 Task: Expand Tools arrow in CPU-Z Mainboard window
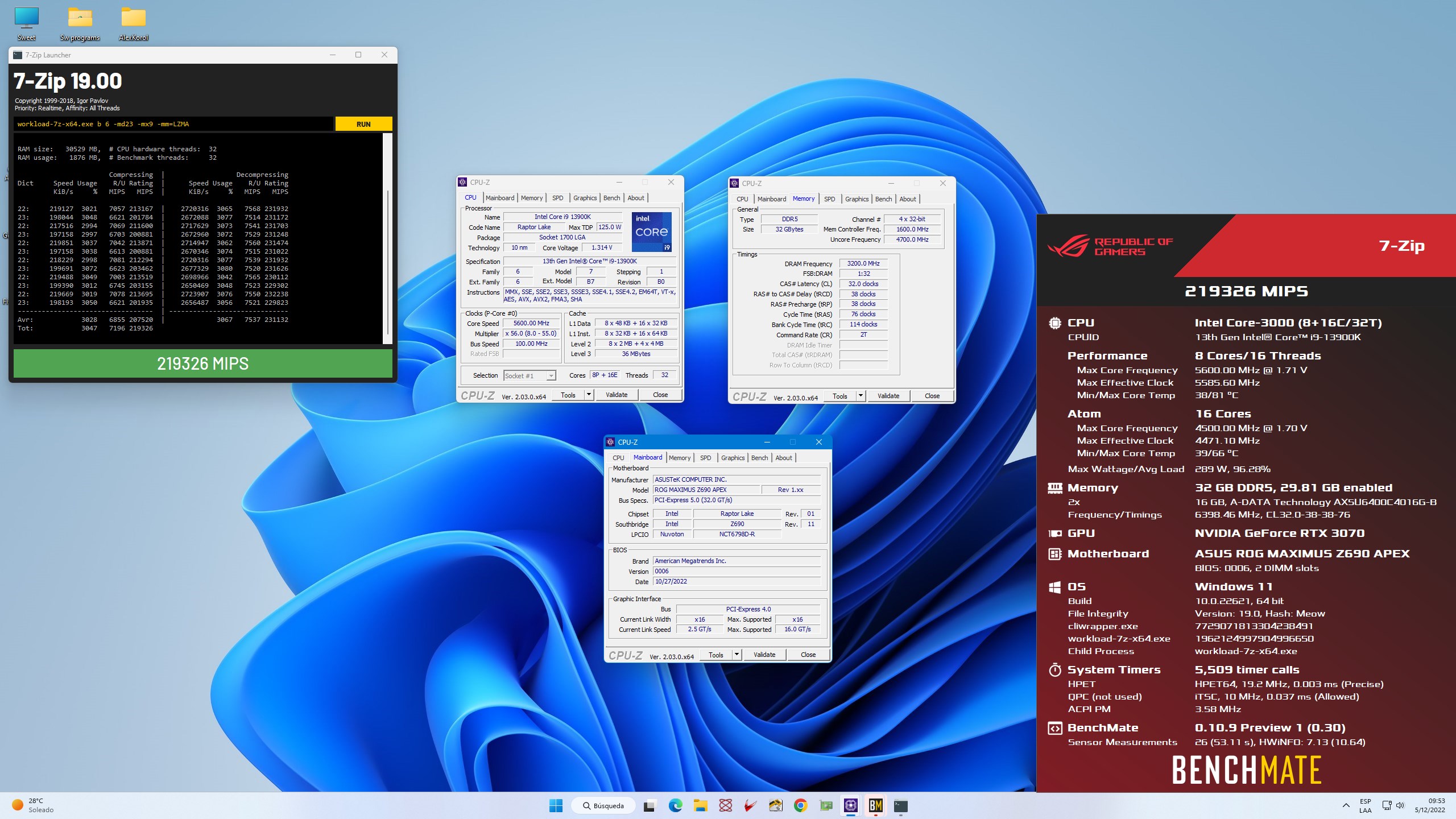[737, 655]
